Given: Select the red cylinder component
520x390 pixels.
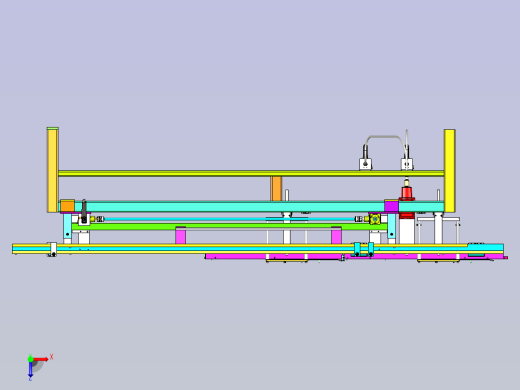Looking at the screenshot, I should (x=406, y=194).
